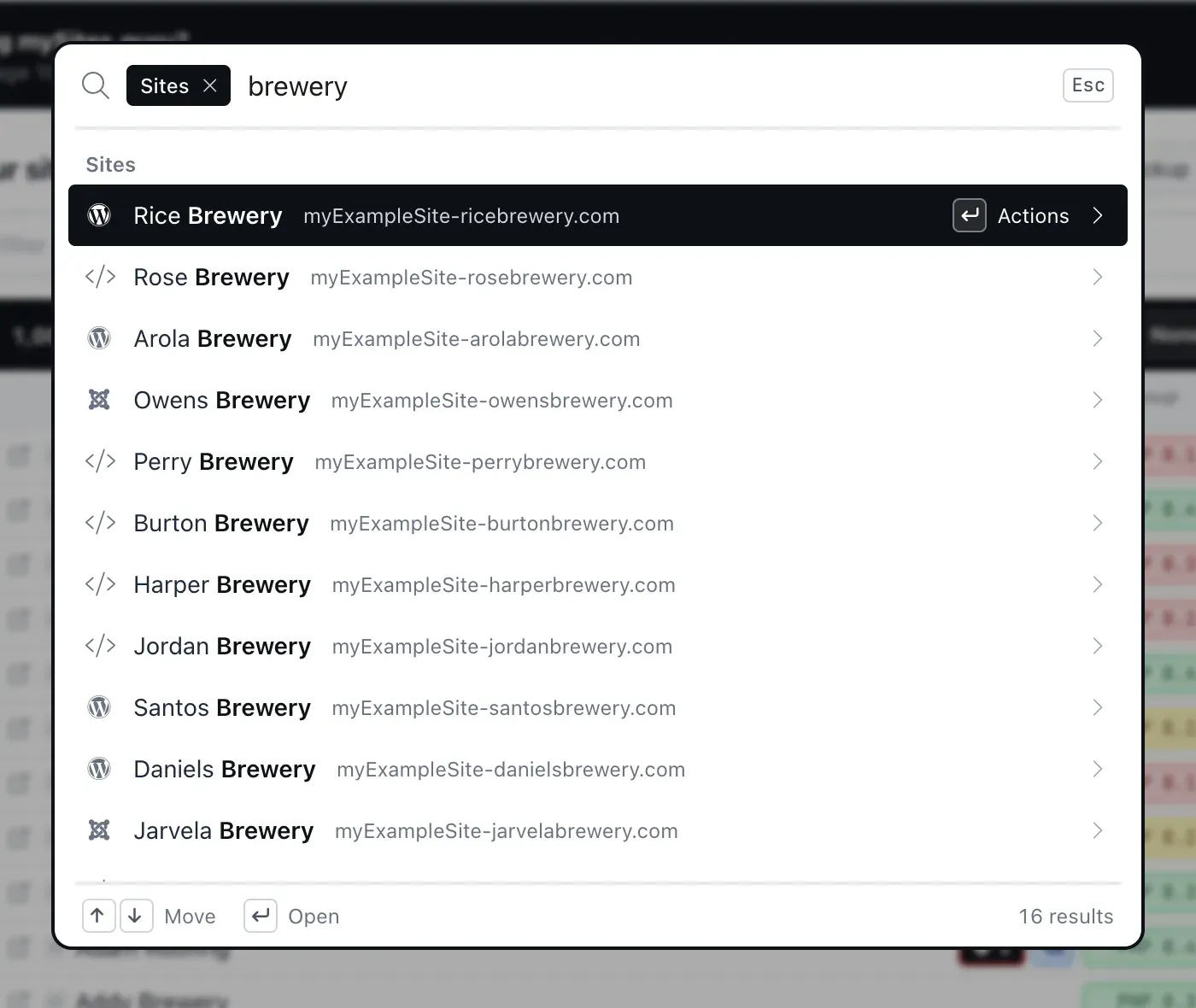This screenshot has height=1008, width=1196.
Task: Expand the Burton Brewery row chevron
Action: click(x=1098, y=523)
